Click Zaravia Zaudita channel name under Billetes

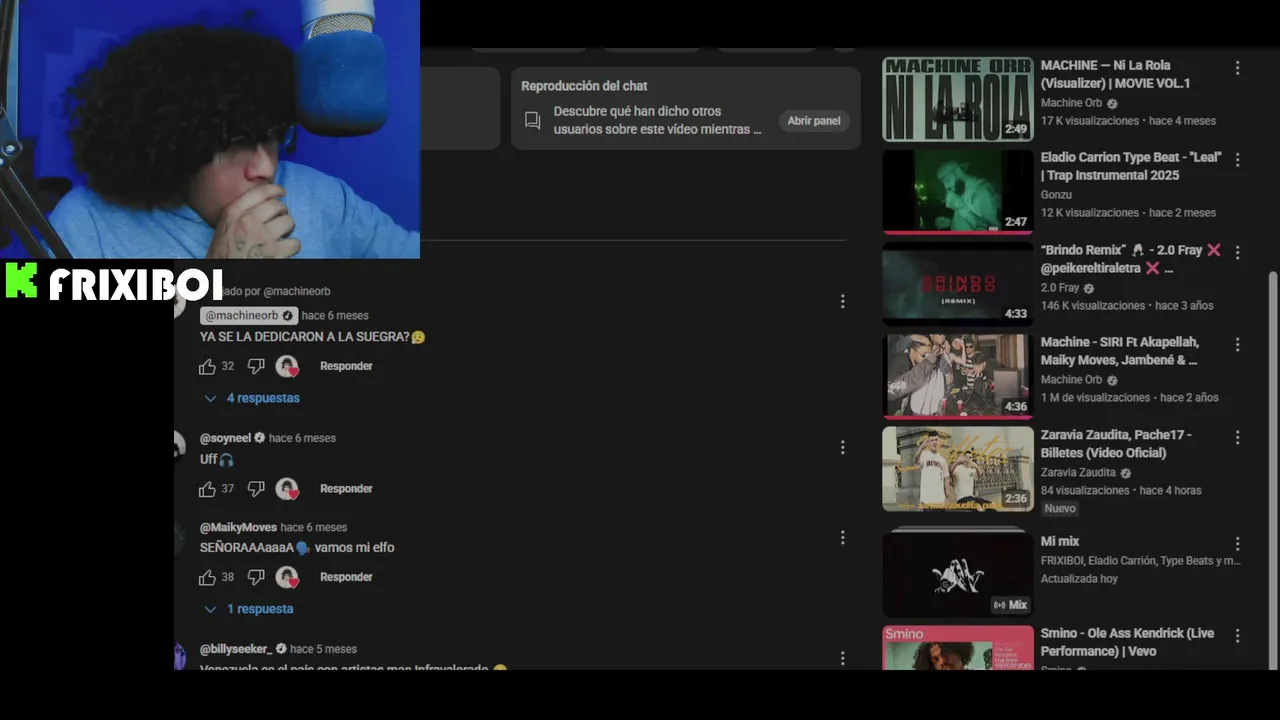(1078, 473)
